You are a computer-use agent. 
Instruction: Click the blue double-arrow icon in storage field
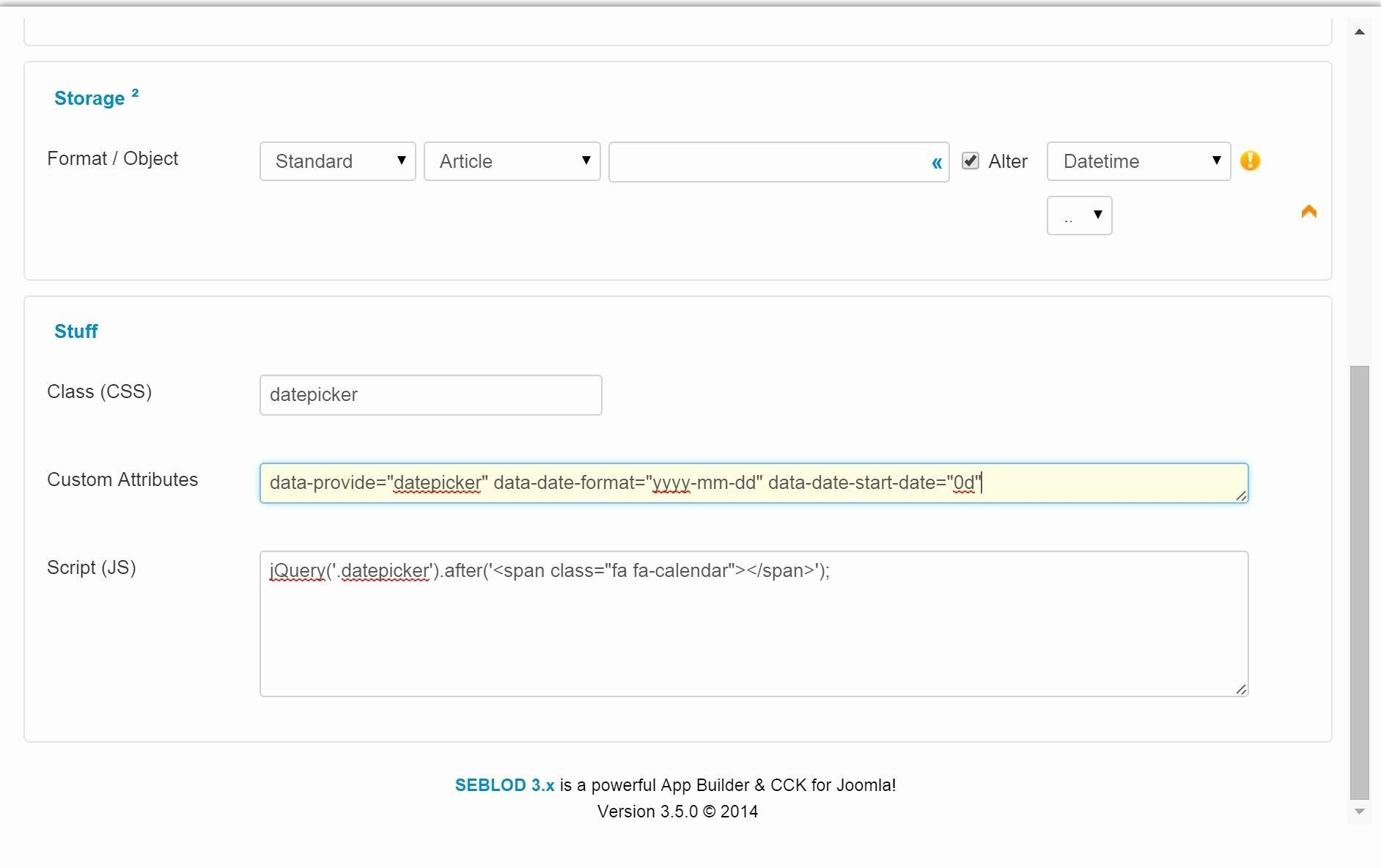pos(936,163)
